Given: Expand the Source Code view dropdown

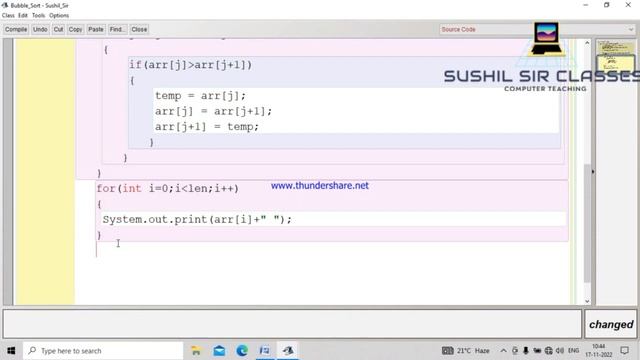Looking at the screenshot, I should [537, 29].
